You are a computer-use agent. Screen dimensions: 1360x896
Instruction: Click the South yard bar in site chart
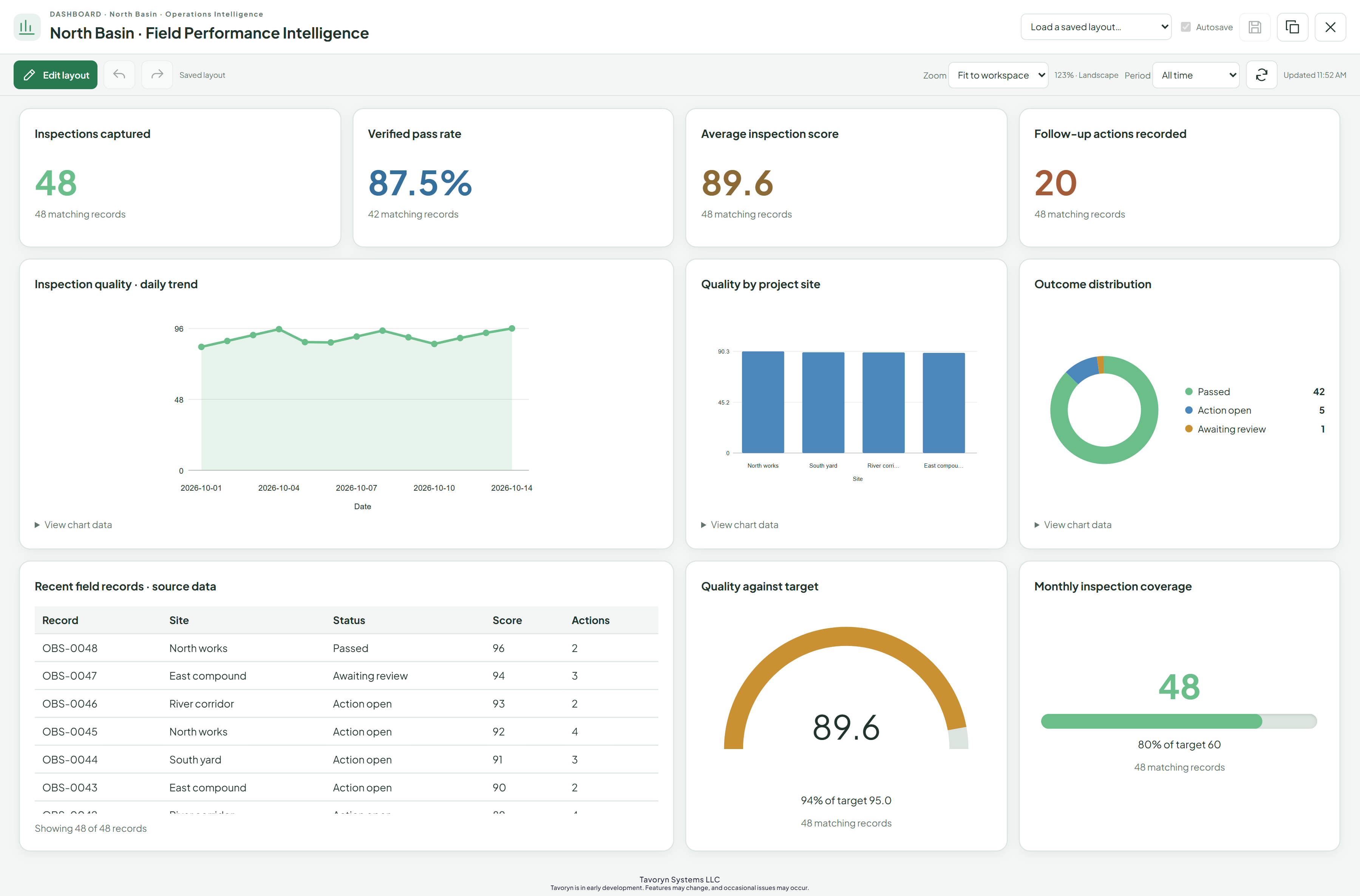(x=823, y=402)
